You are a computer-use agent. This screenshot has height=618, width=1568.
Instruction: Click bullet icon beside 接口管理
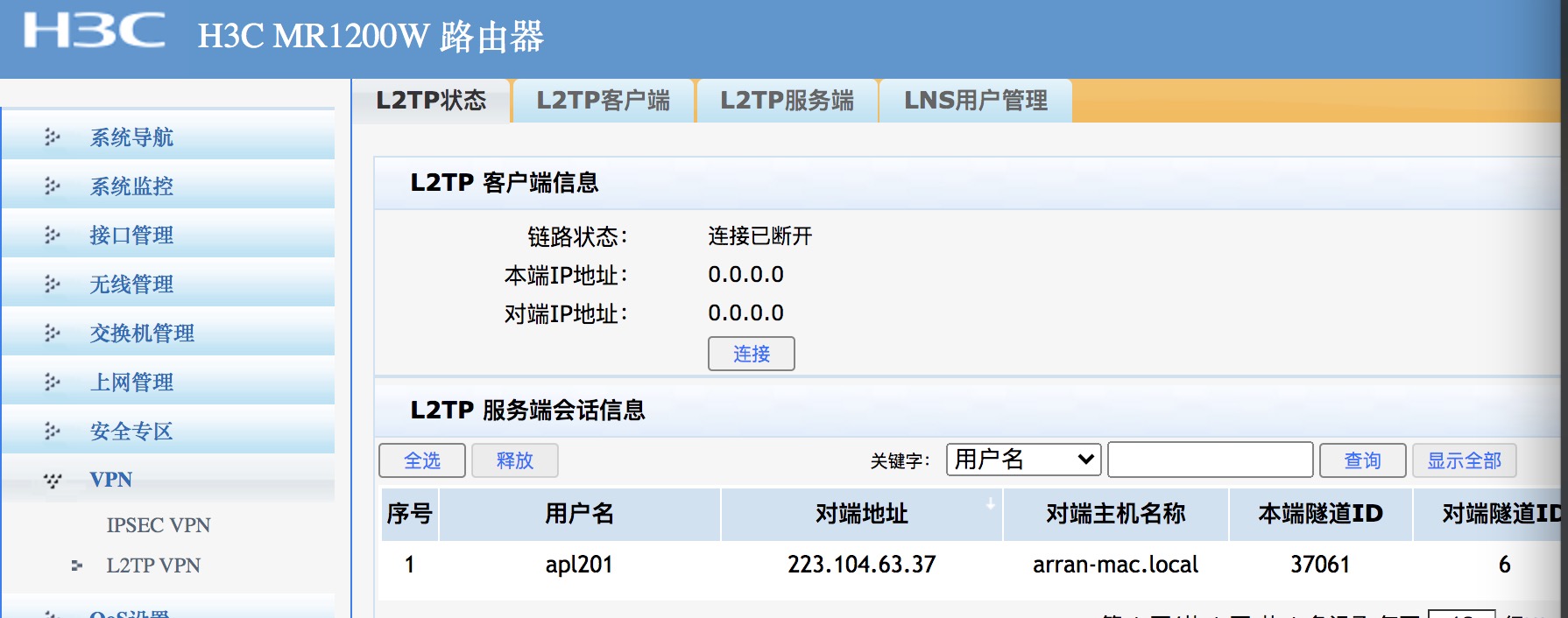tap(53, 235)
